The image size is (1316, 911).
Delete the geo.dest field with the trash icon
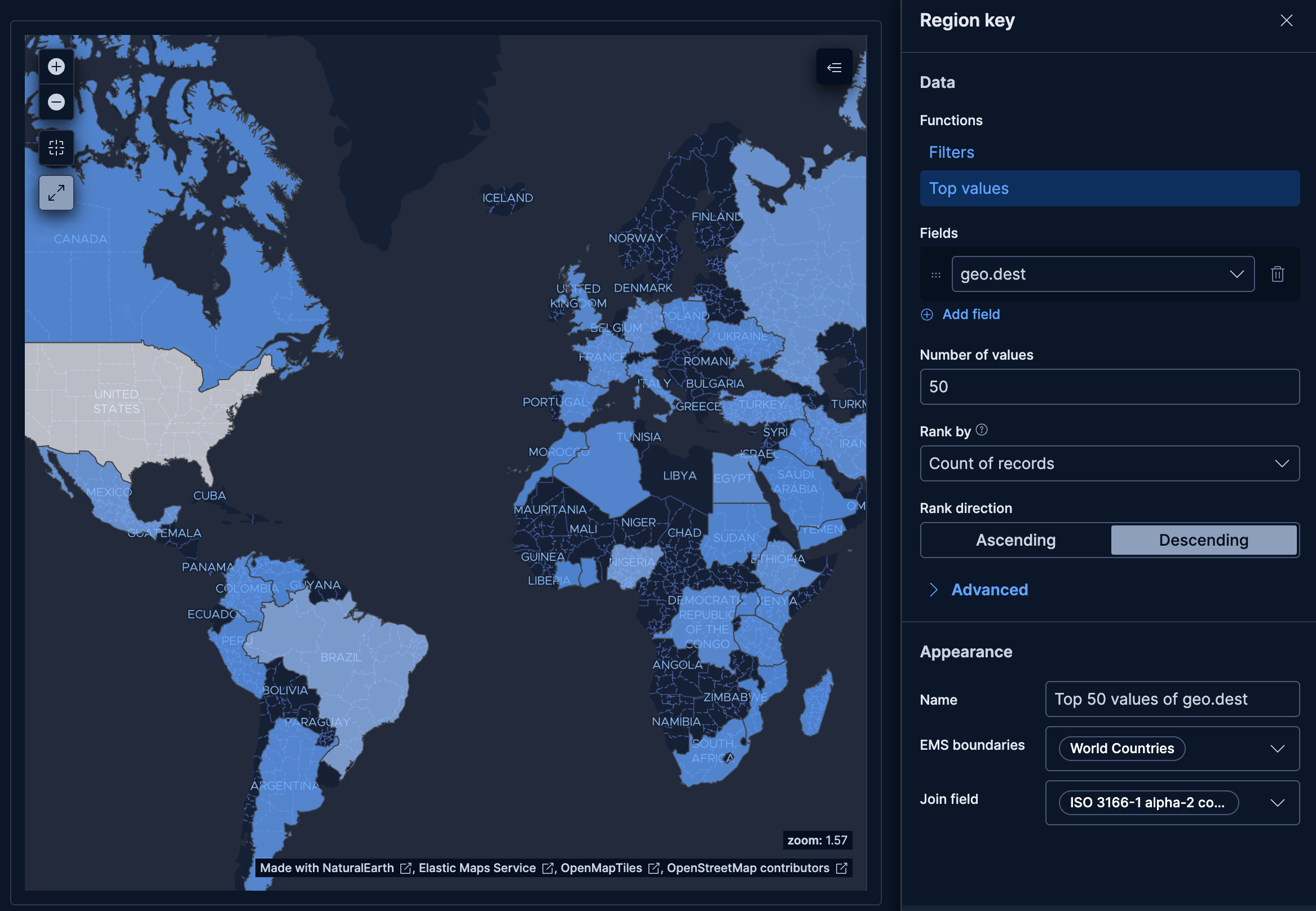point(1277,274)
